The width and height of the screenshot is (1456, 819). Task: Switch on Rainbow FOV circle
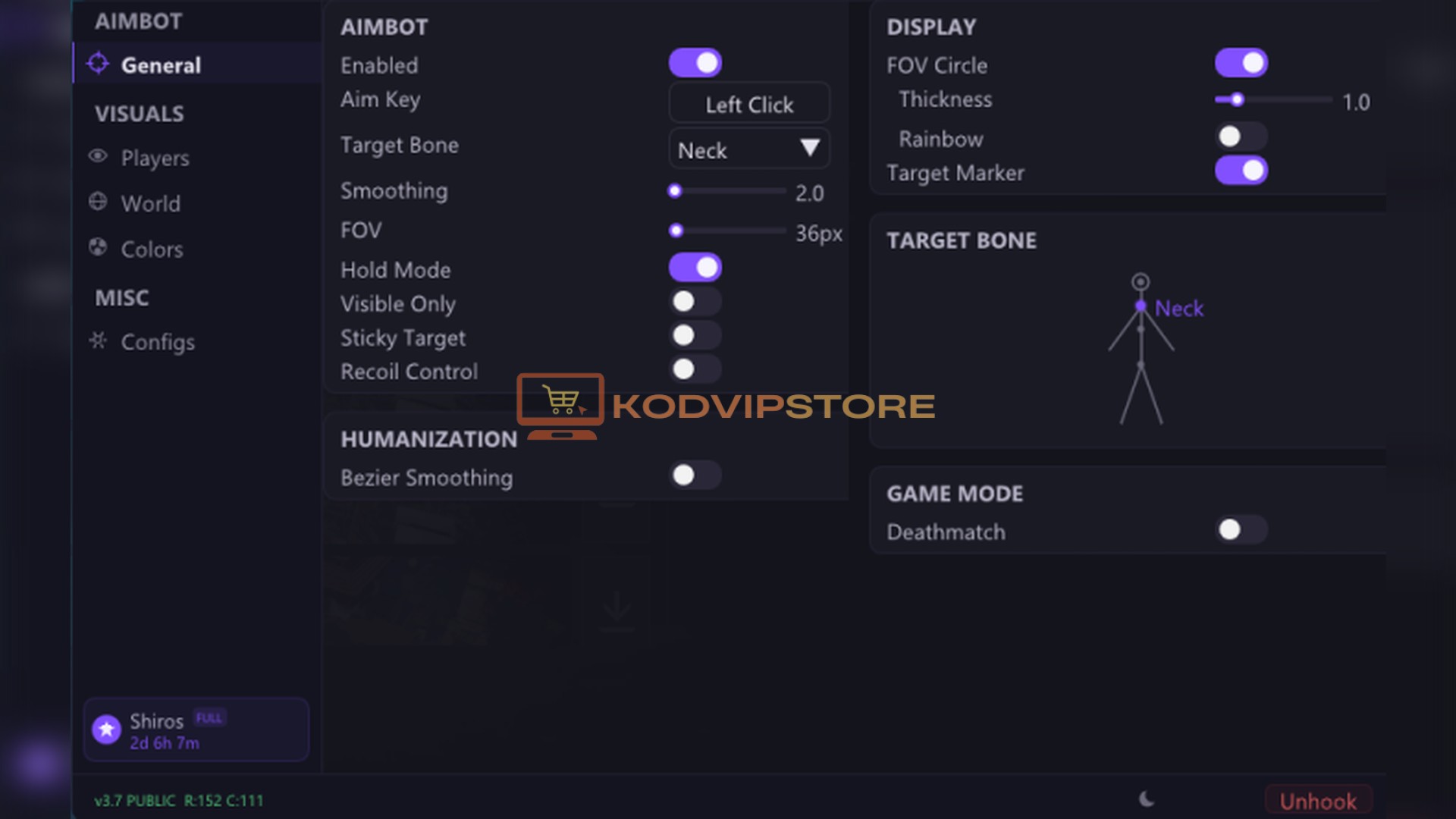click(x=1241, y=136)
